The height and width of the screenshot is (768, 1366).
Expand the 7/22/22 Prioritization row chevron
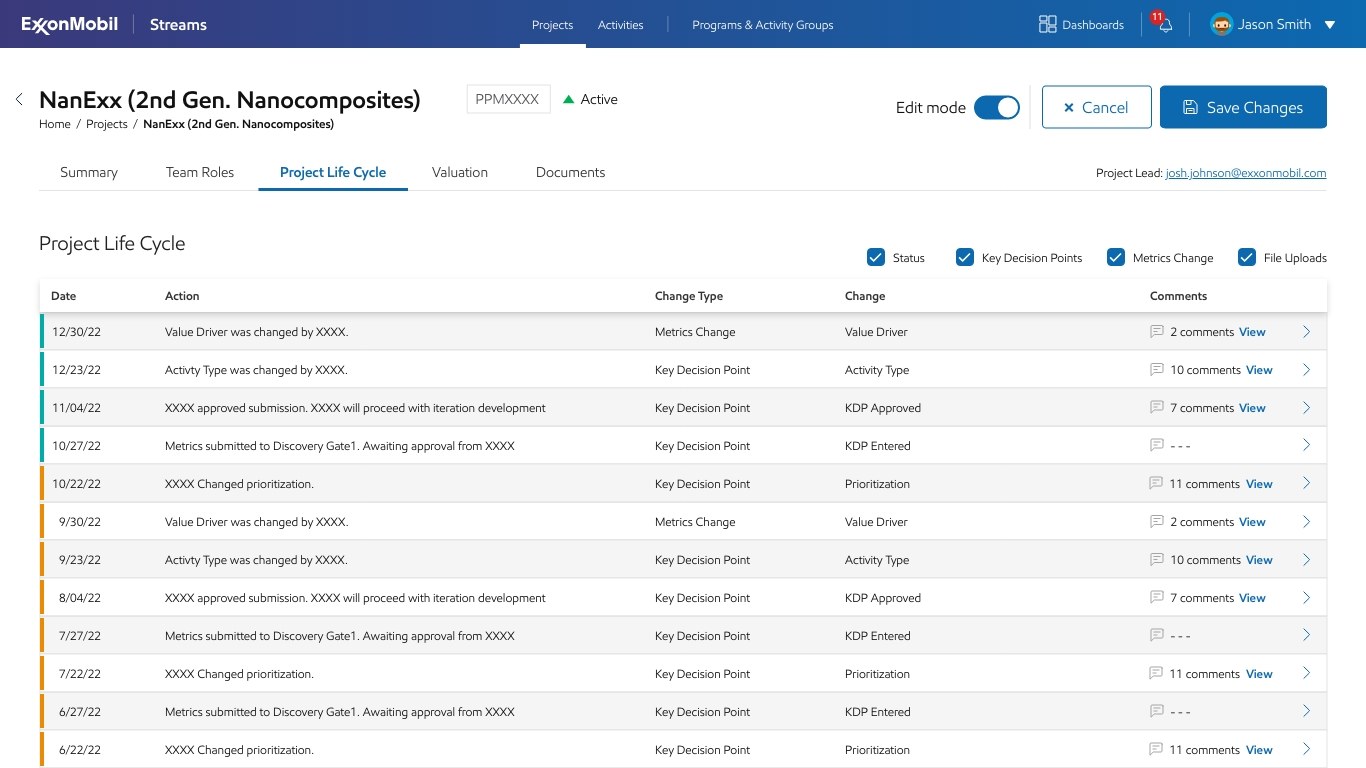(x=1306, y=673)
